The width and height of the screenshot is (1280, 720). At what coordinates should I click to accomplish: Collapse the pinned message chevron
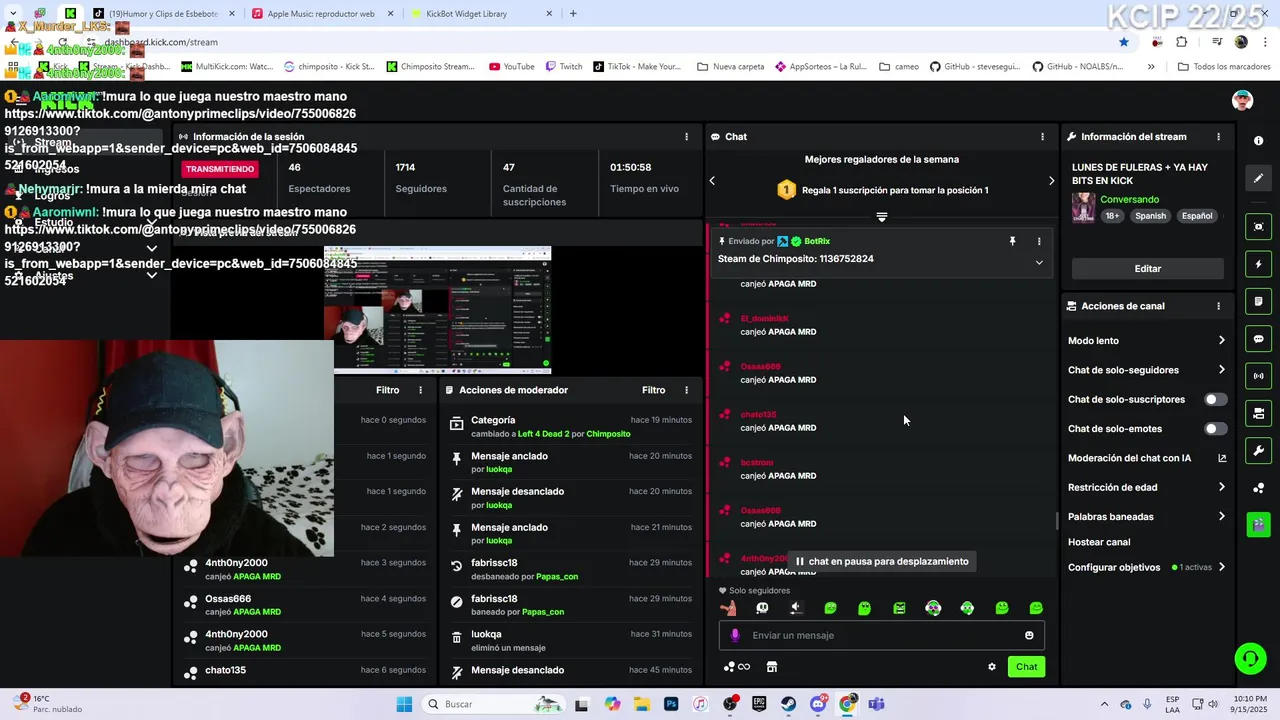[x=1039, y=262]
